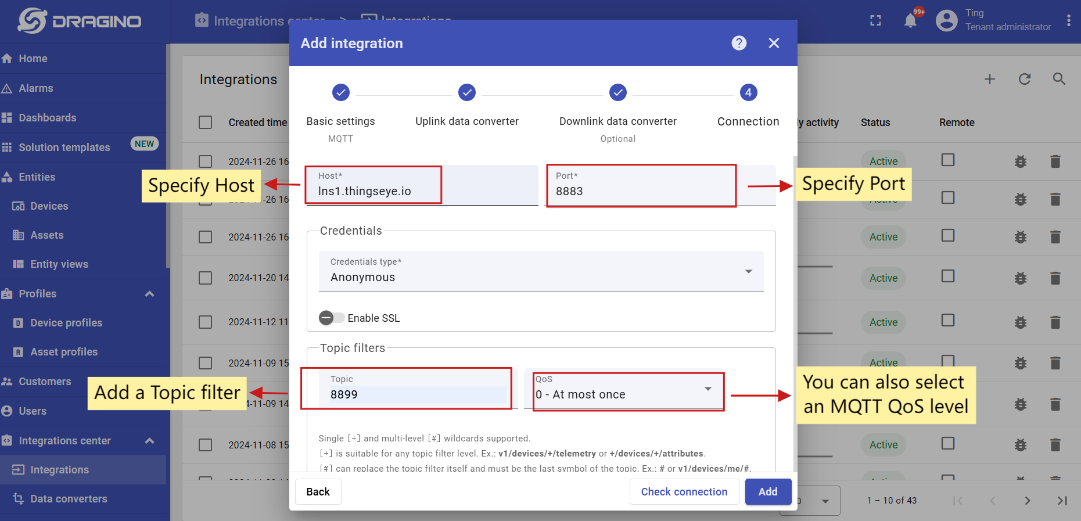Screen dimensions: 1081x521
Task: Click step 4 Connection circle
Action: click(748, 92)
